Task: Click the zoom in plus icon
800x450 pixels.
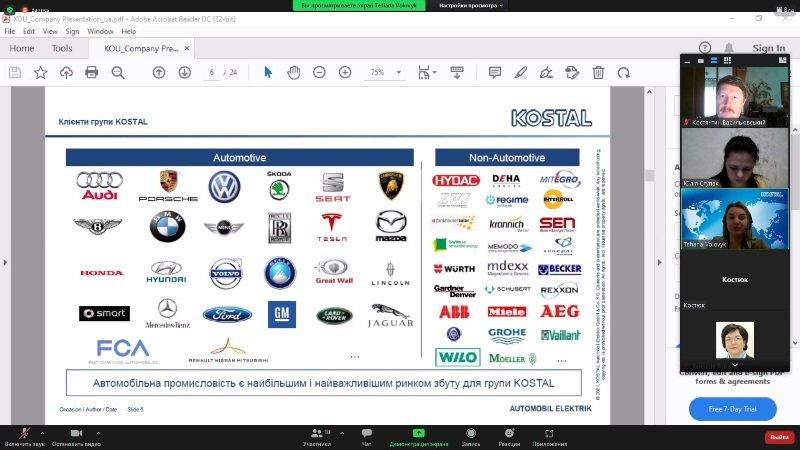Action: pyautogui.click(x=345, y=72)
